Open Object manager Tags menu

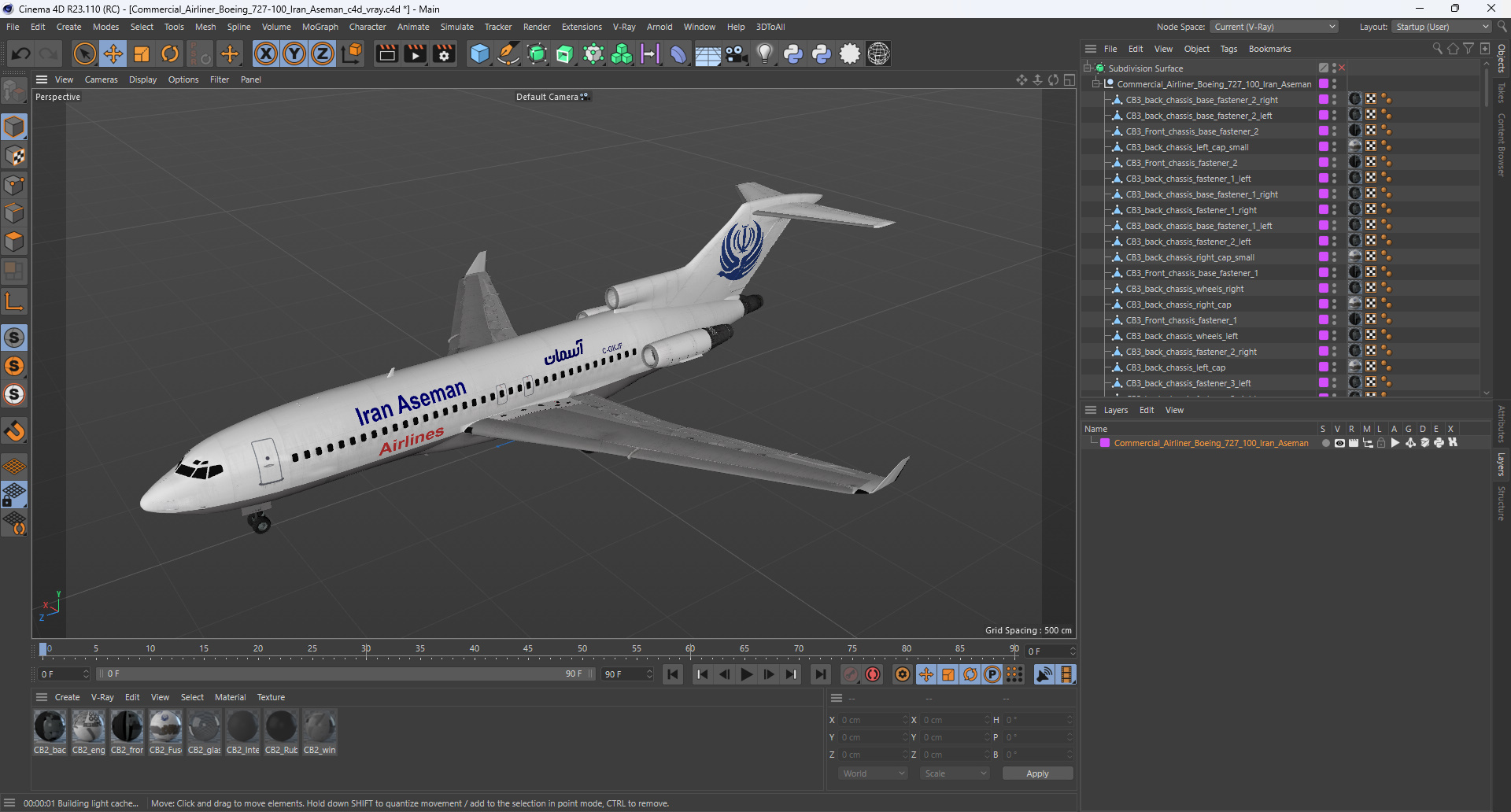[x=1228, y=49]
